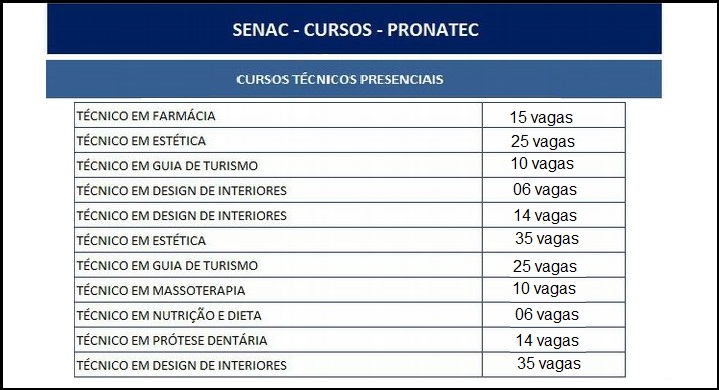Select the 25 vagas Guia de Turismo cell
Screen dimensions: 719x390
click(x=554, y=265)
